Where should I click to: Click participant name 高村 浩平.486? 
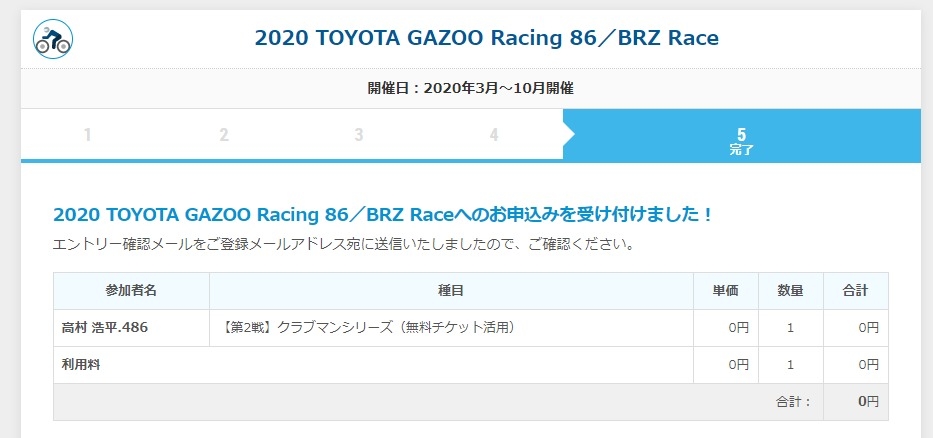tap(105, 328)
